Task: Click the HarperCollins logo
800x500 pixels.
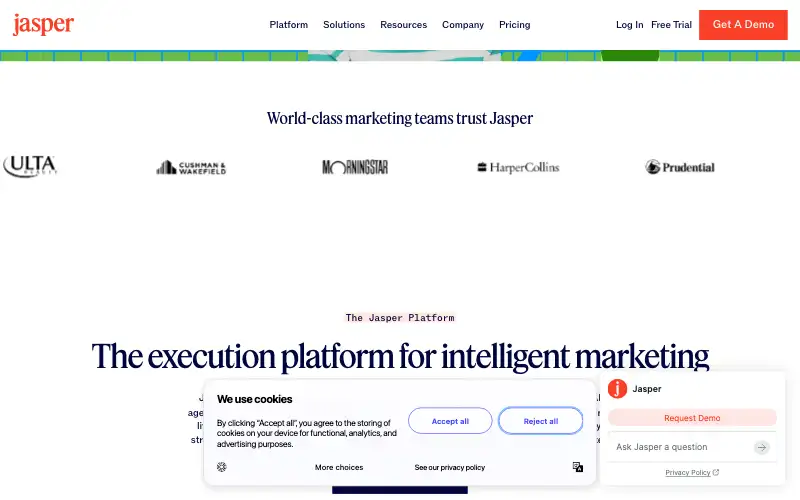Action: (x=518, y=167)
